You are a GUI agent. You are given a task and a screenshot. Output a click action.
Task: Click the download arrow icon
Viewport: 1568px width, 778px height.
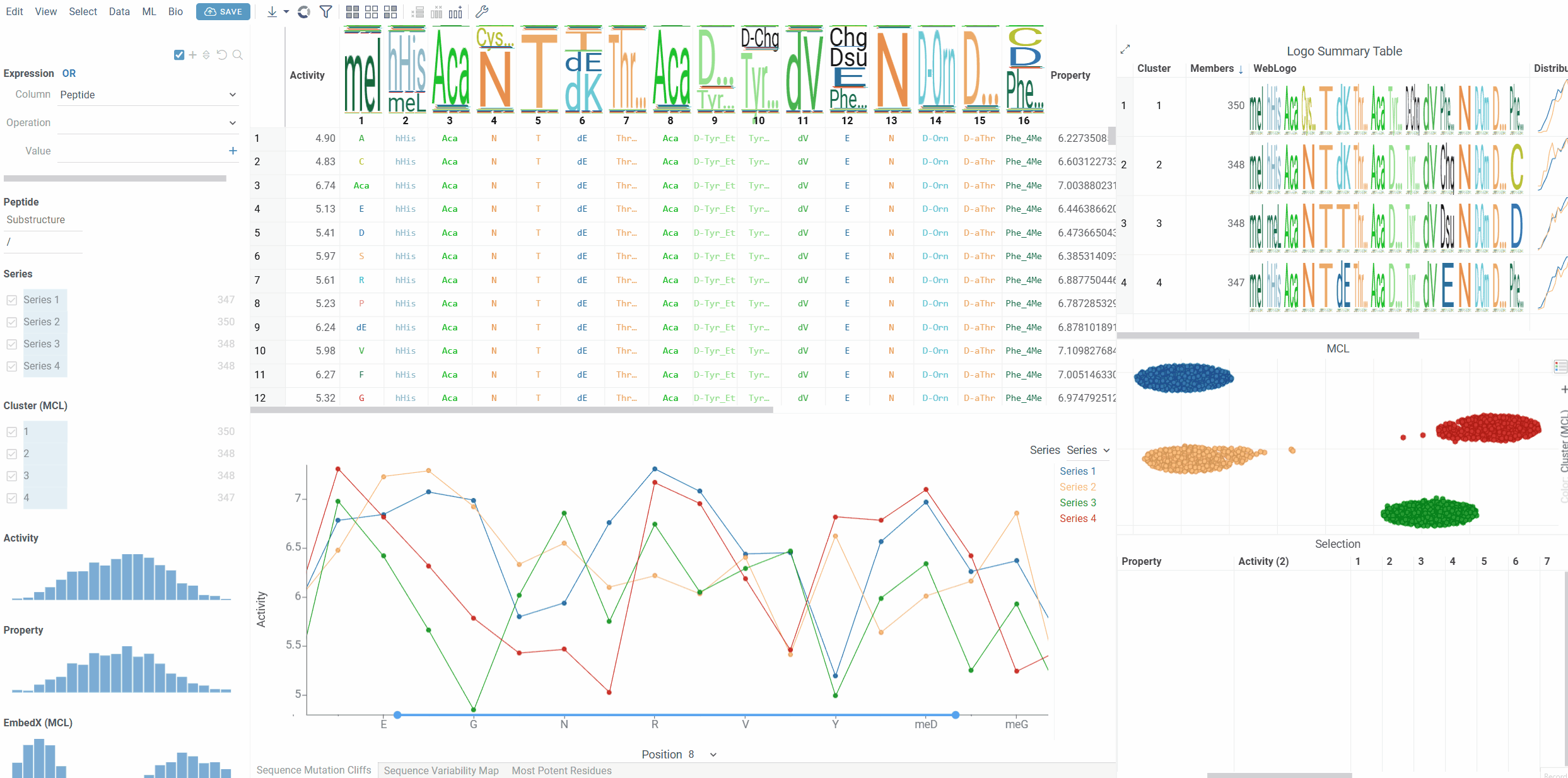[x=272, y=12]
